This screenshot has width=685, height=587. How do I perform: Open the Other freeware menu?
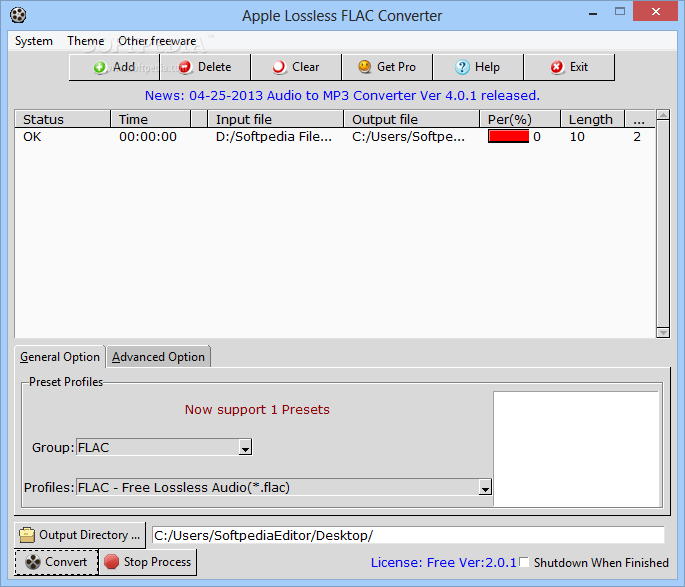157,41
